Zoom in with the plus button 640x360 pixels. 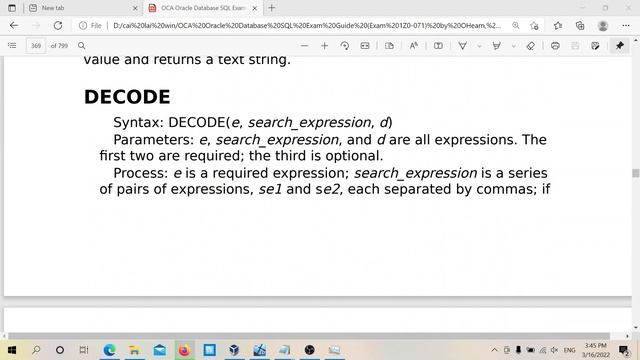324,46
